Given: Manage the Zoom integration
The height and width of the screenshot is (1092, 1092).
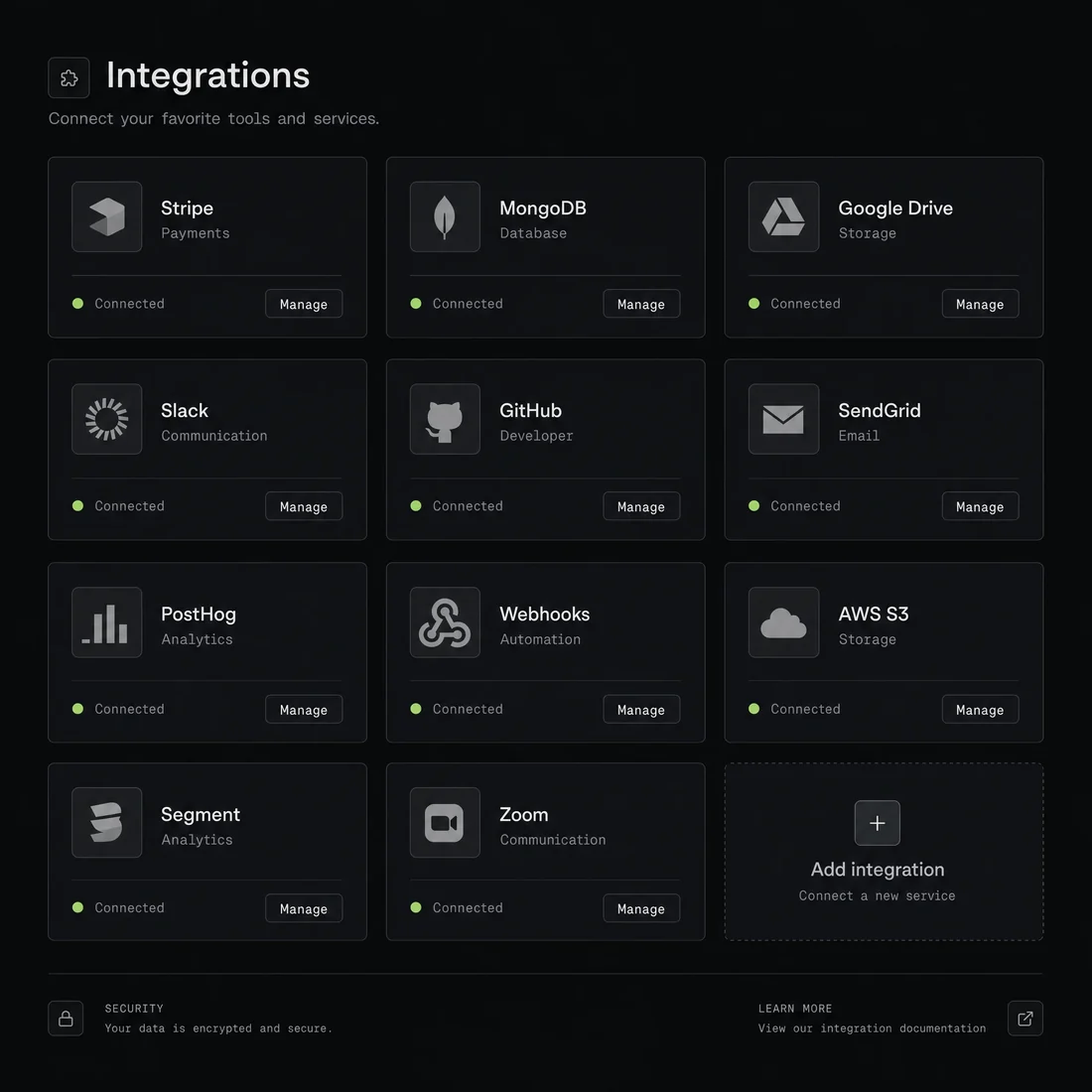Looking at the screenshot, I should pos(641,908).
